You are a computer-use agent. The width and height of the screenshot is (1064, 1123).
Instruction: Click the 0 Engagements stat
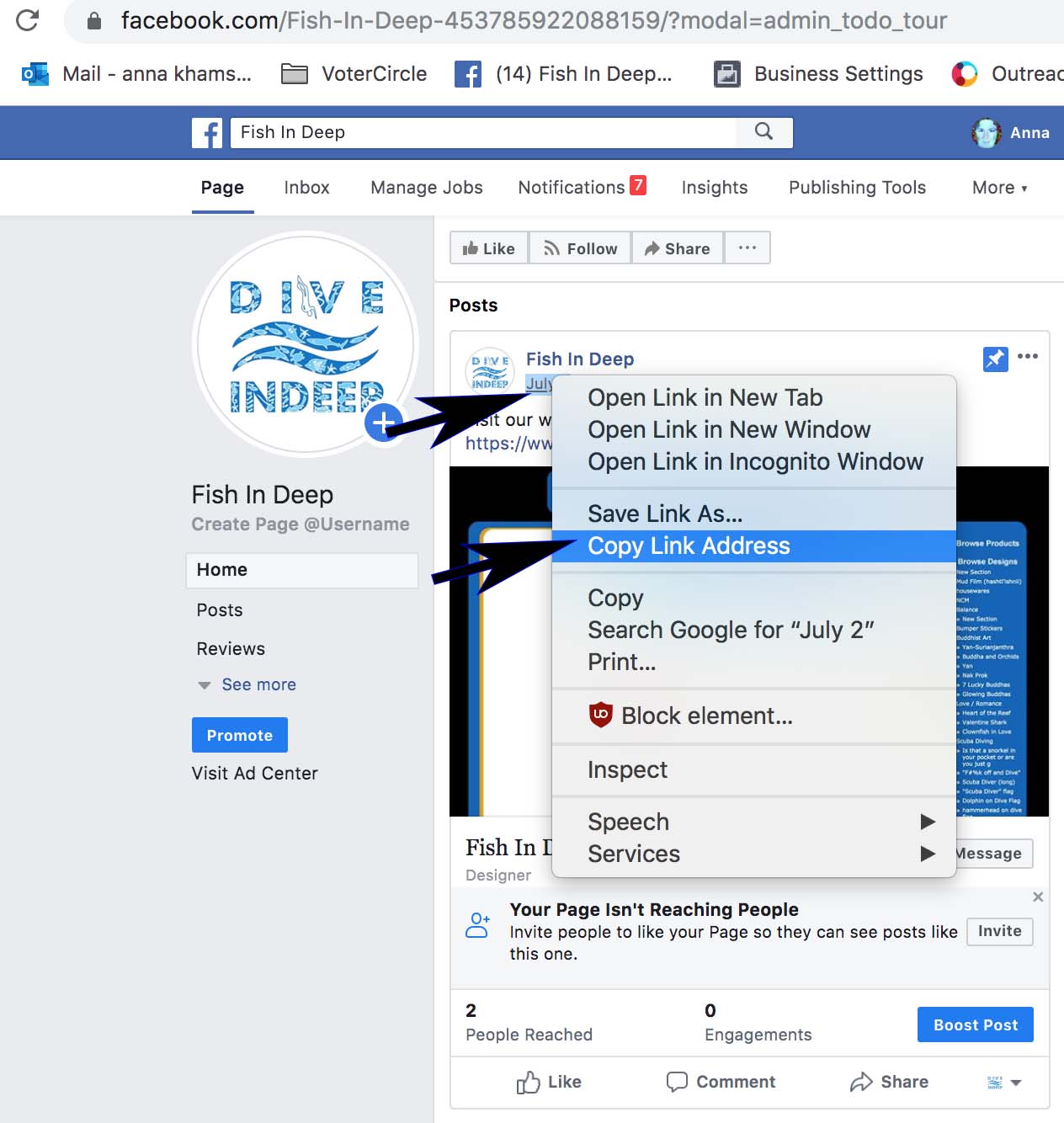pos(758,1023)
